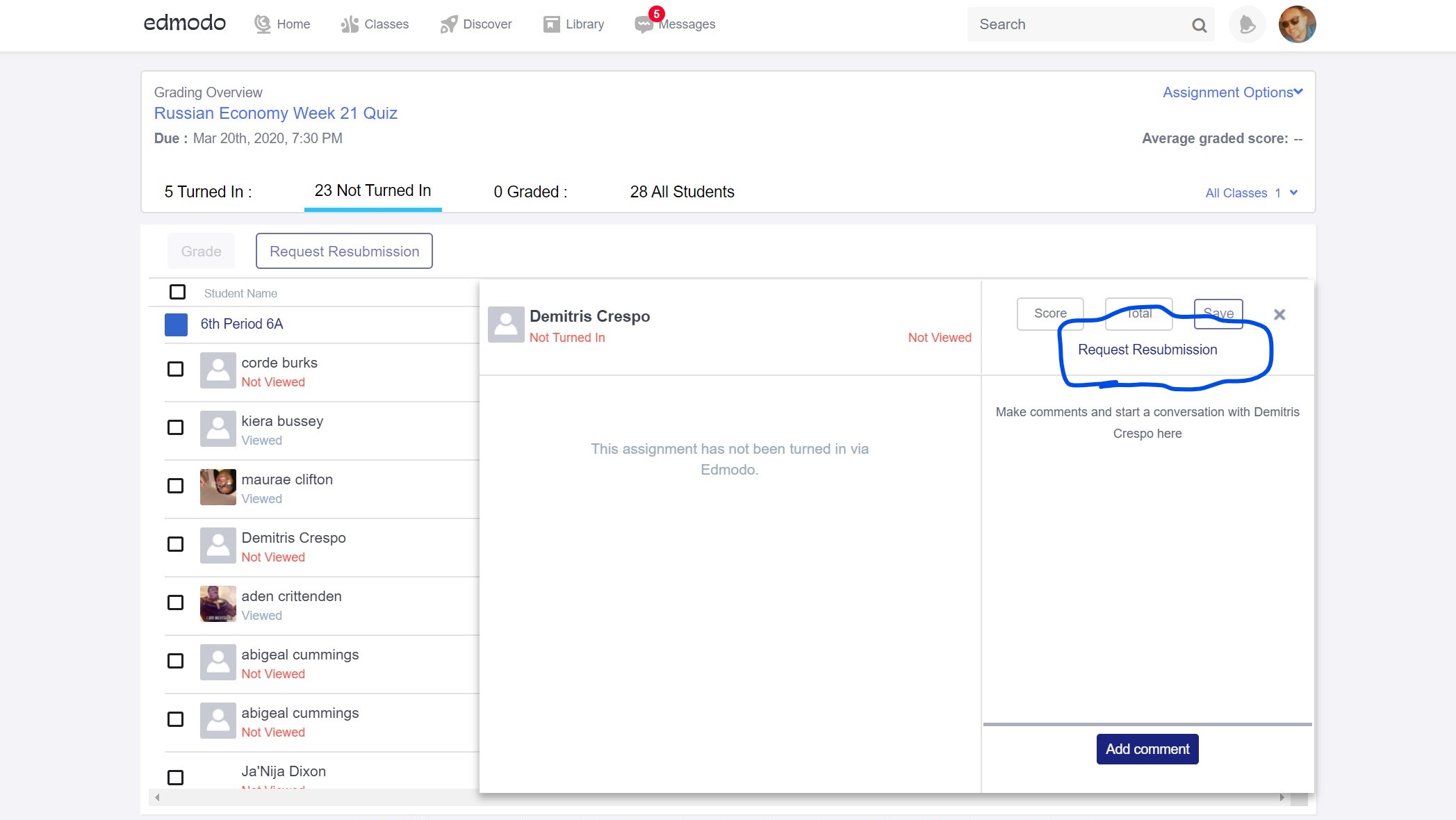This screenshot has width=1456, height=820.
Task: Check the box next to corde burks
Action: click(x=176, y=369)
